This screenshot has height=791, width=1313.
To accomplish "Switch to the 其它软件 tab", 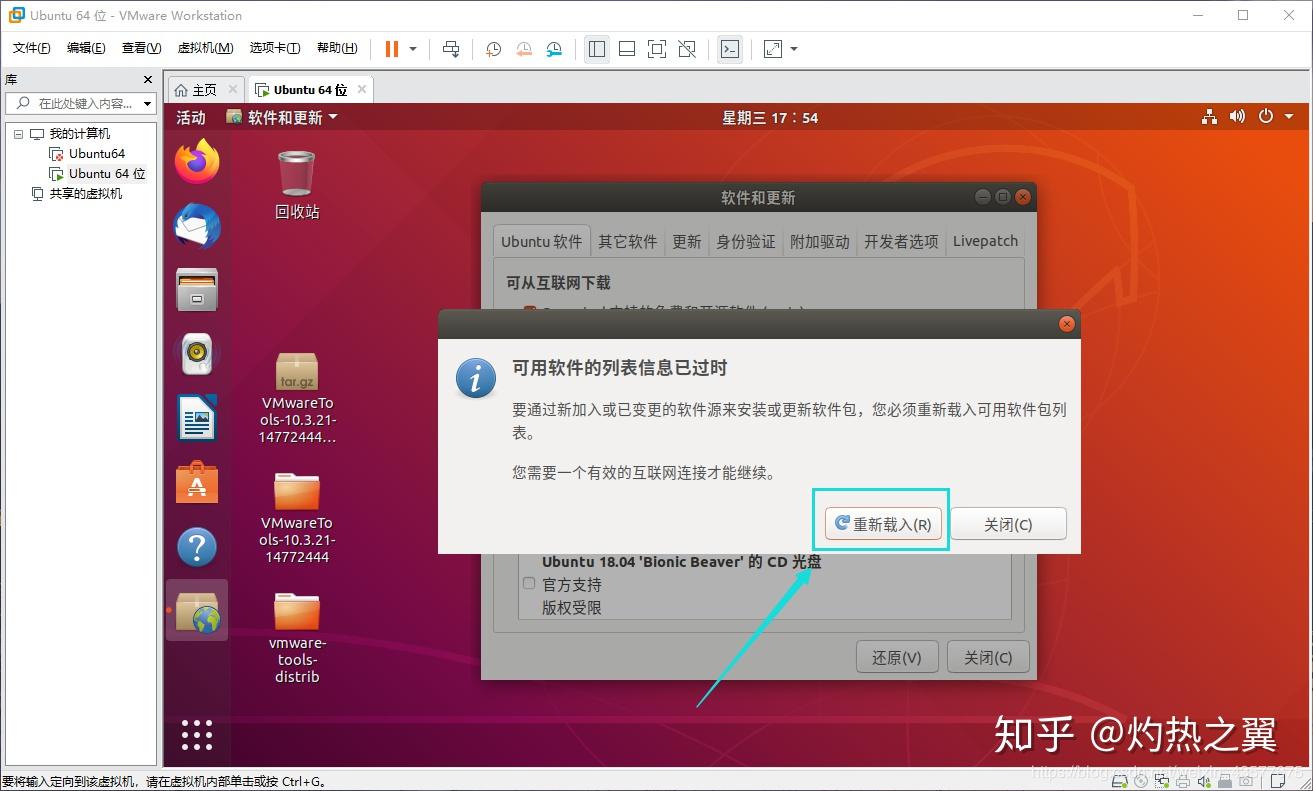I will click(627, 241).
